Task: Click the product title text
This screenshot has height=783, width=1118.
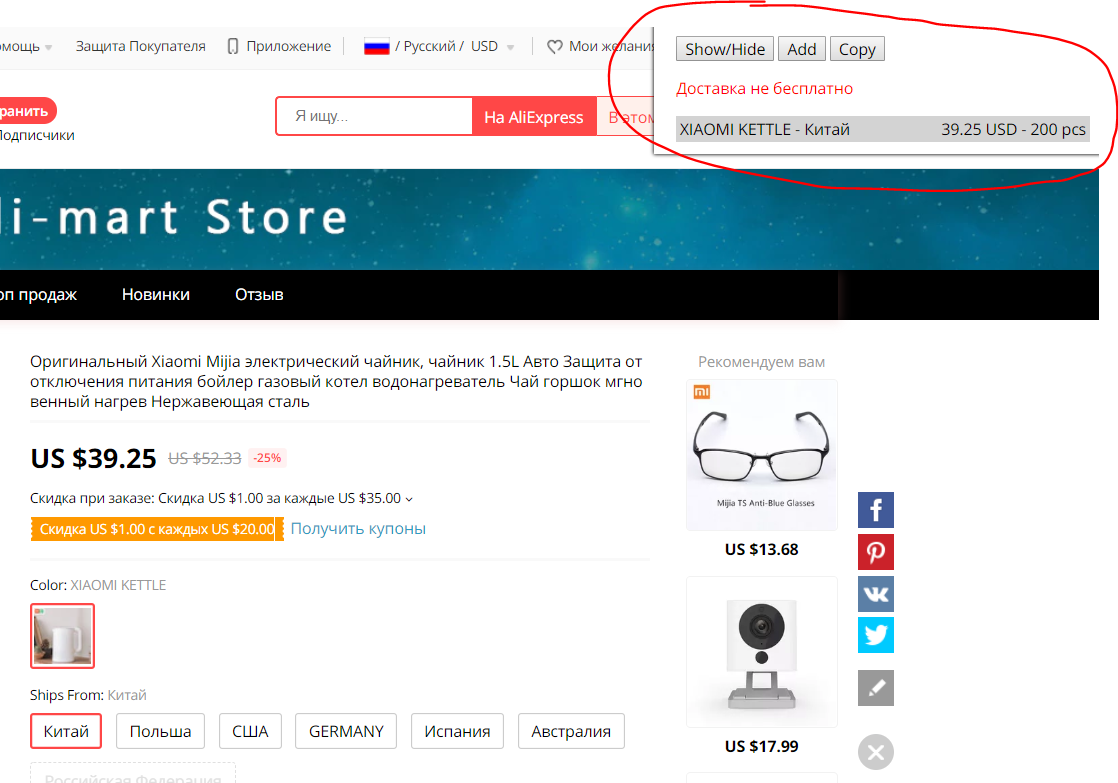Action: point(336,382)
